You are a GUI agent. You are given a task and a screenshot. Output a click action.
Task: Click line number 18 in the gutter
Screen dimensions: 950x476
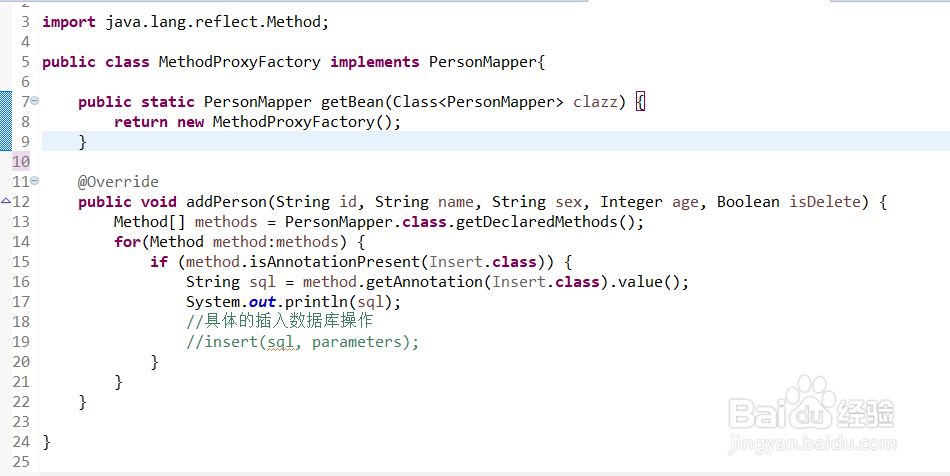pyautogui.click(x=21, y=322)
